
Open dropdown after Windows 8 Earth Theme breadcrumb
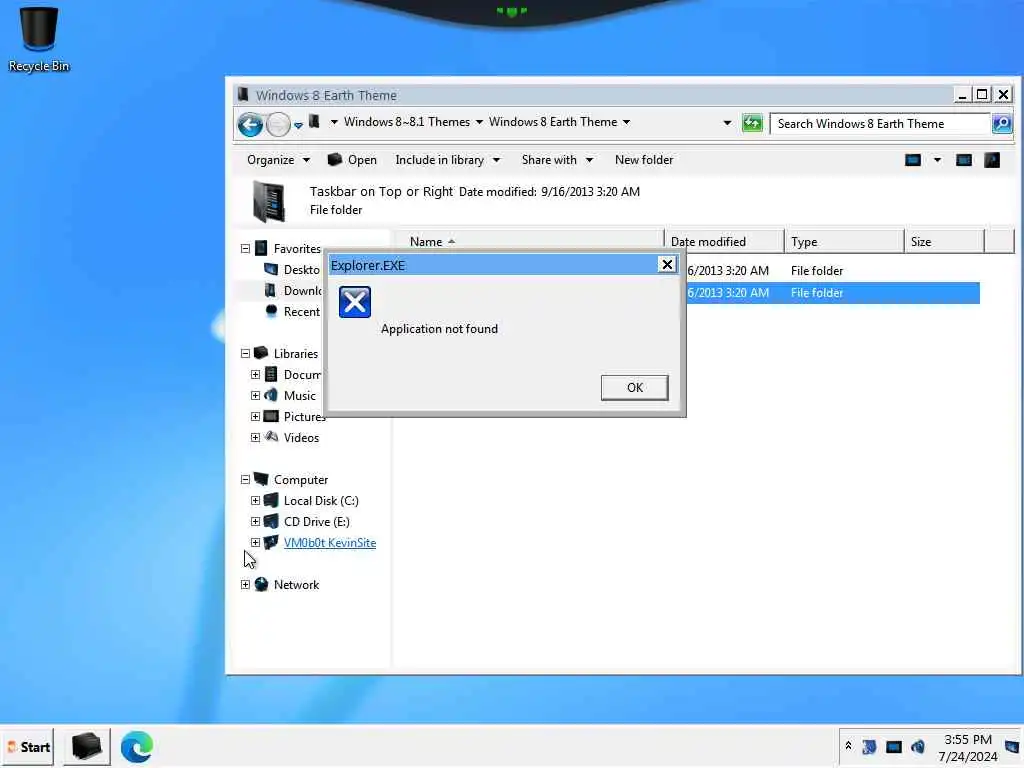626,122
